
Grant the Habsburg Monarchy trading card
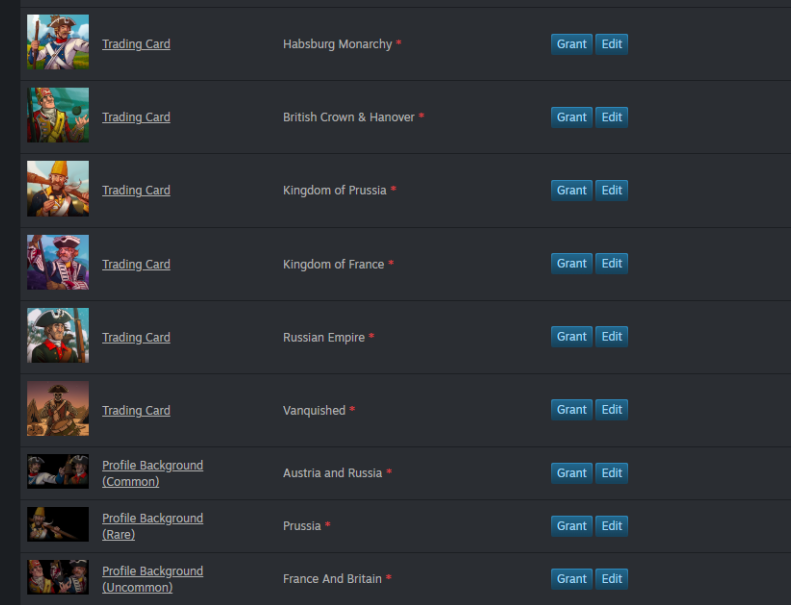571,44
